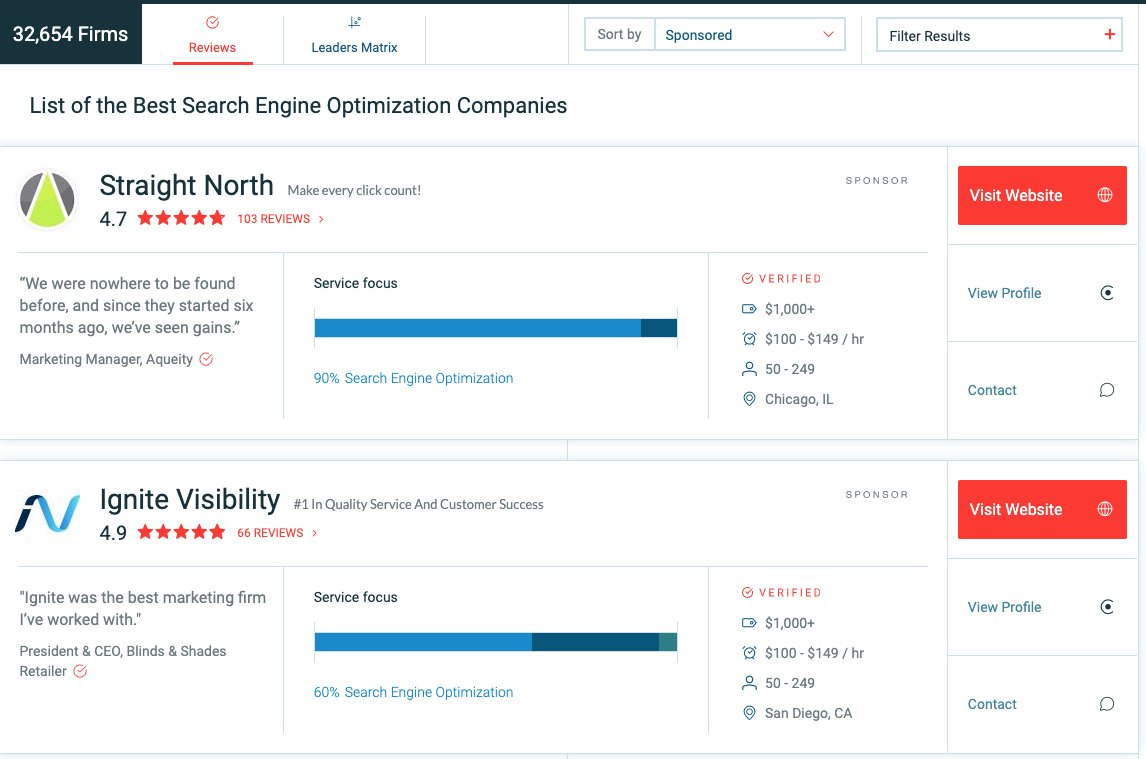Image resolution: width=1146 pixels, height=759 pixels.
Task: Click the hourly rate clock icon for Ignite Visibility
Action: (749, 652)
